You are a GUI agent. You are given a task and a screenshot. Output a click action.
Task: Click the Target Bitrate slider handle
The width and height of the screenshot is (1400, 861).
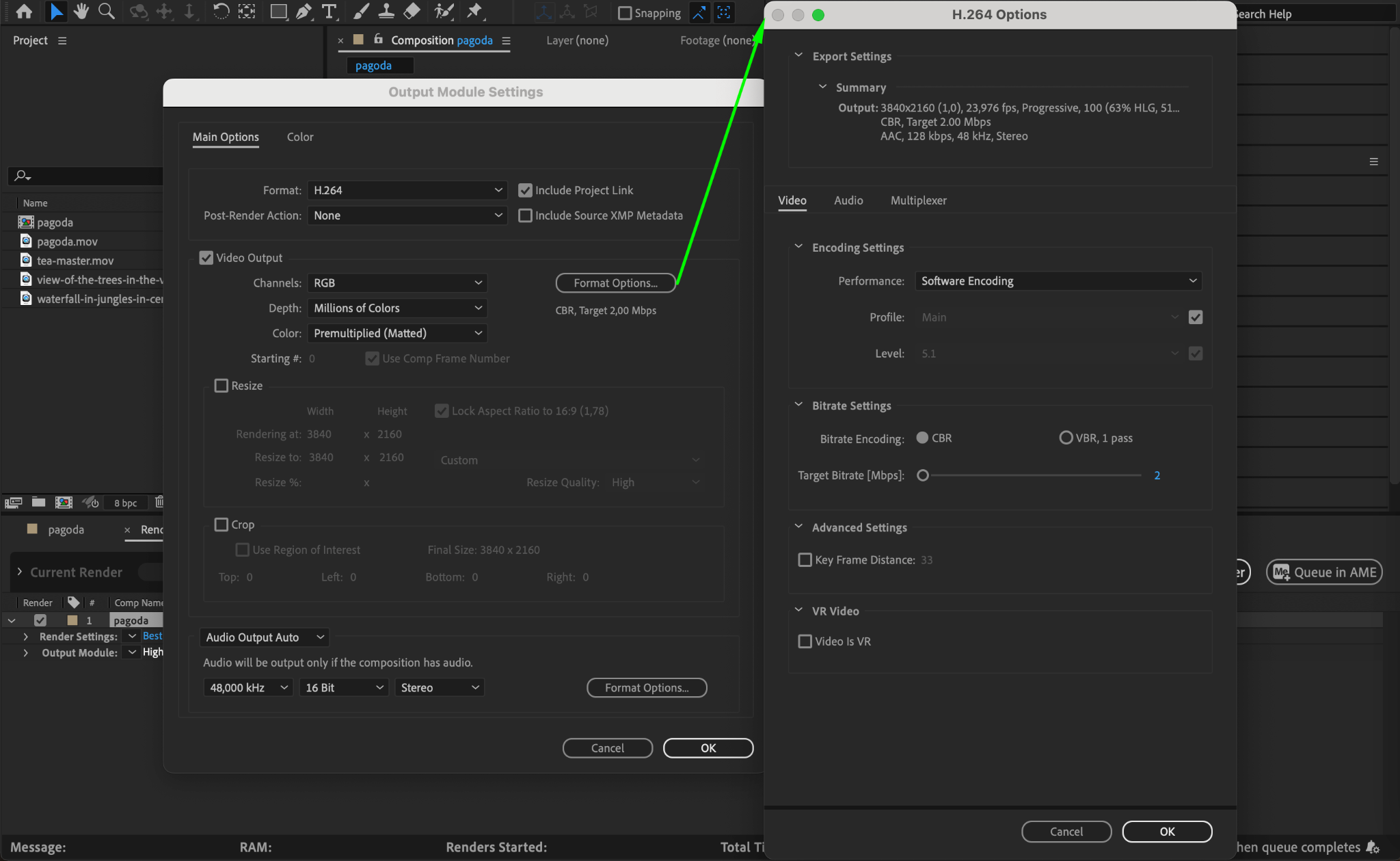click(923, 475)
